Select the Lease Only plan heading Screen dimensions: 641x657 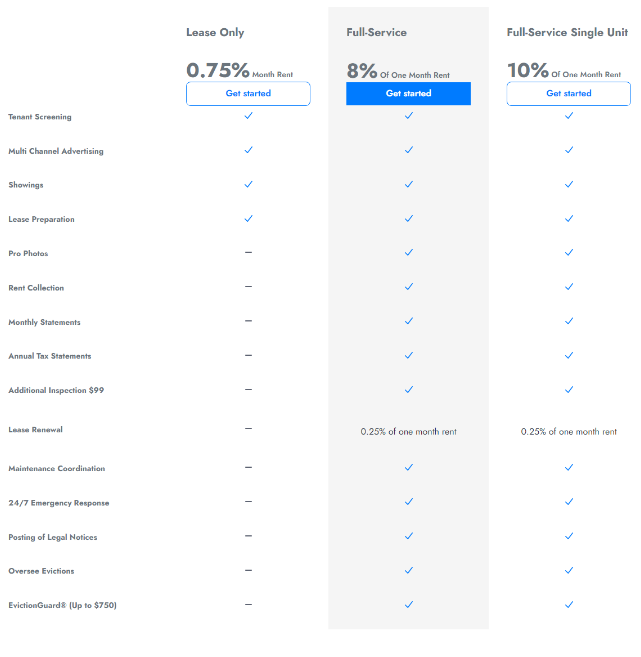pyautogui.click(x=215, y=33)
